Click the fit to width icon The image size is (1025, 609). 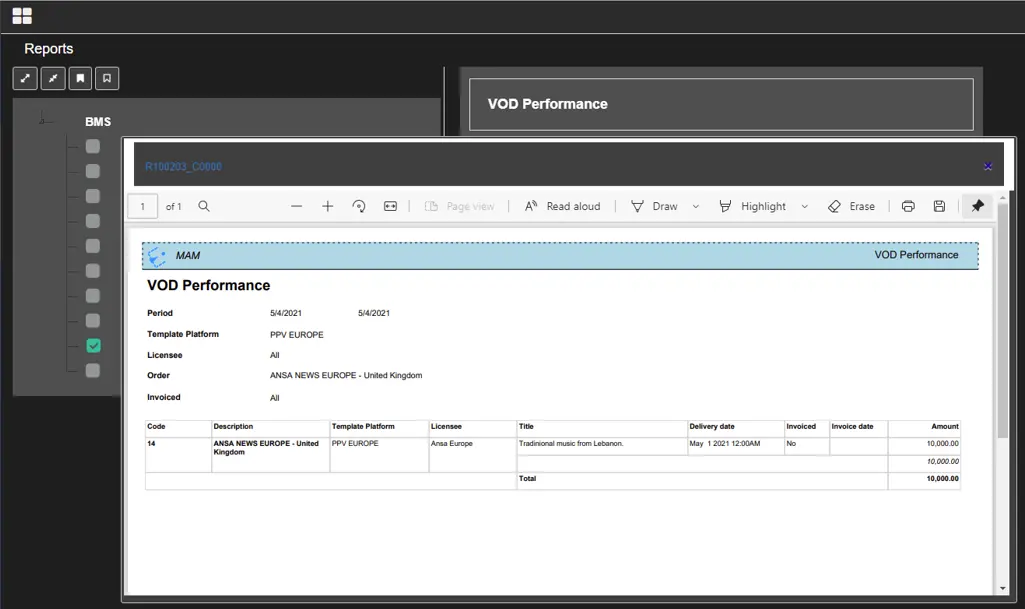pyautogui.click(x=390, y=206)
